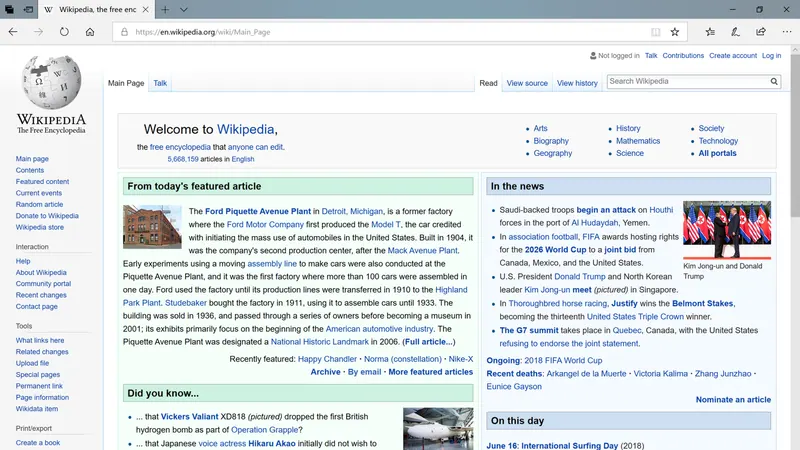Click Nominate an article link

pos(733,399)
